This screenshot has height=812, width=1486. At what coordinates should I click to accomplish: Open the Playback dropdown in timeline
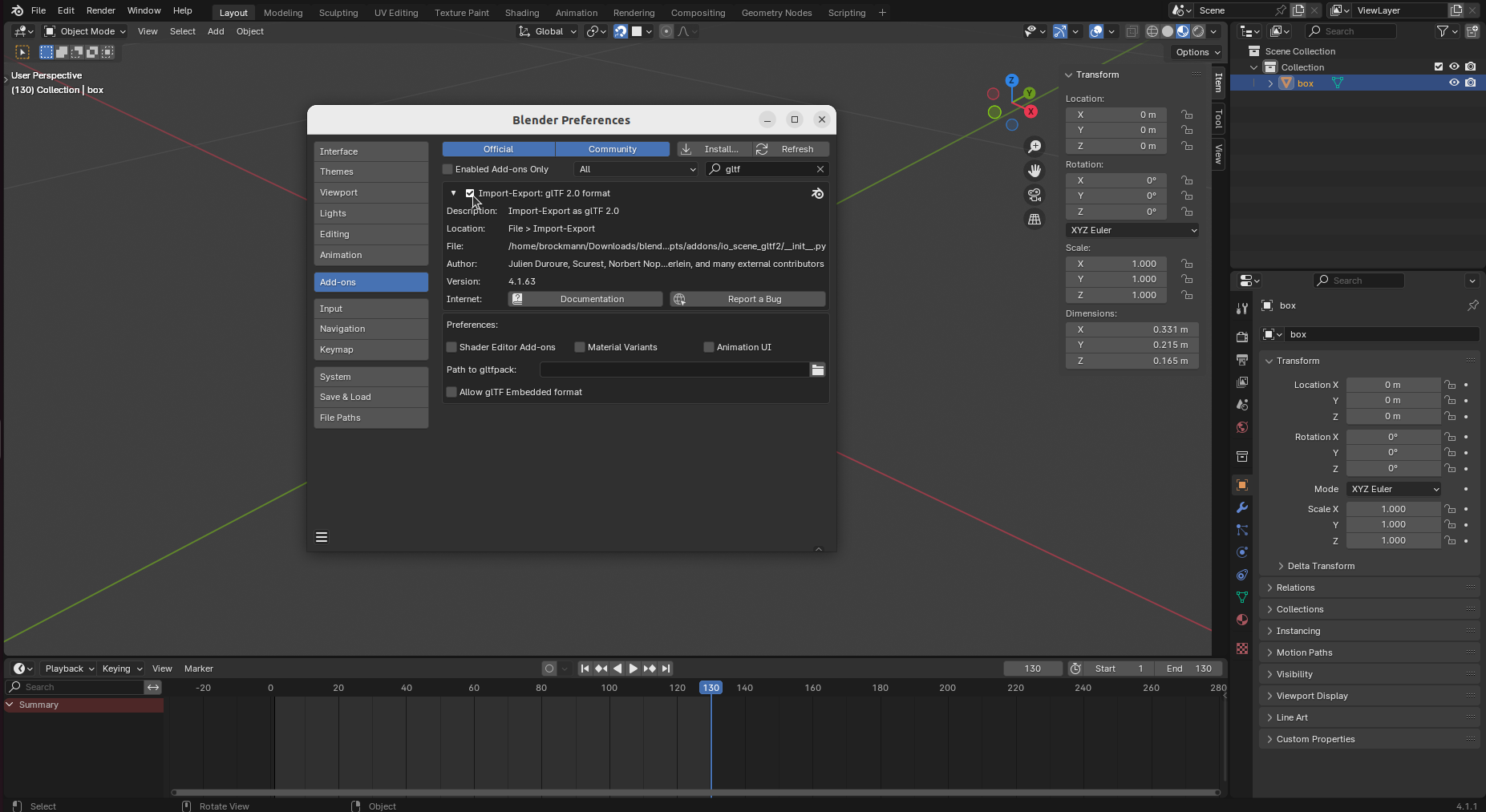point(69,669)
